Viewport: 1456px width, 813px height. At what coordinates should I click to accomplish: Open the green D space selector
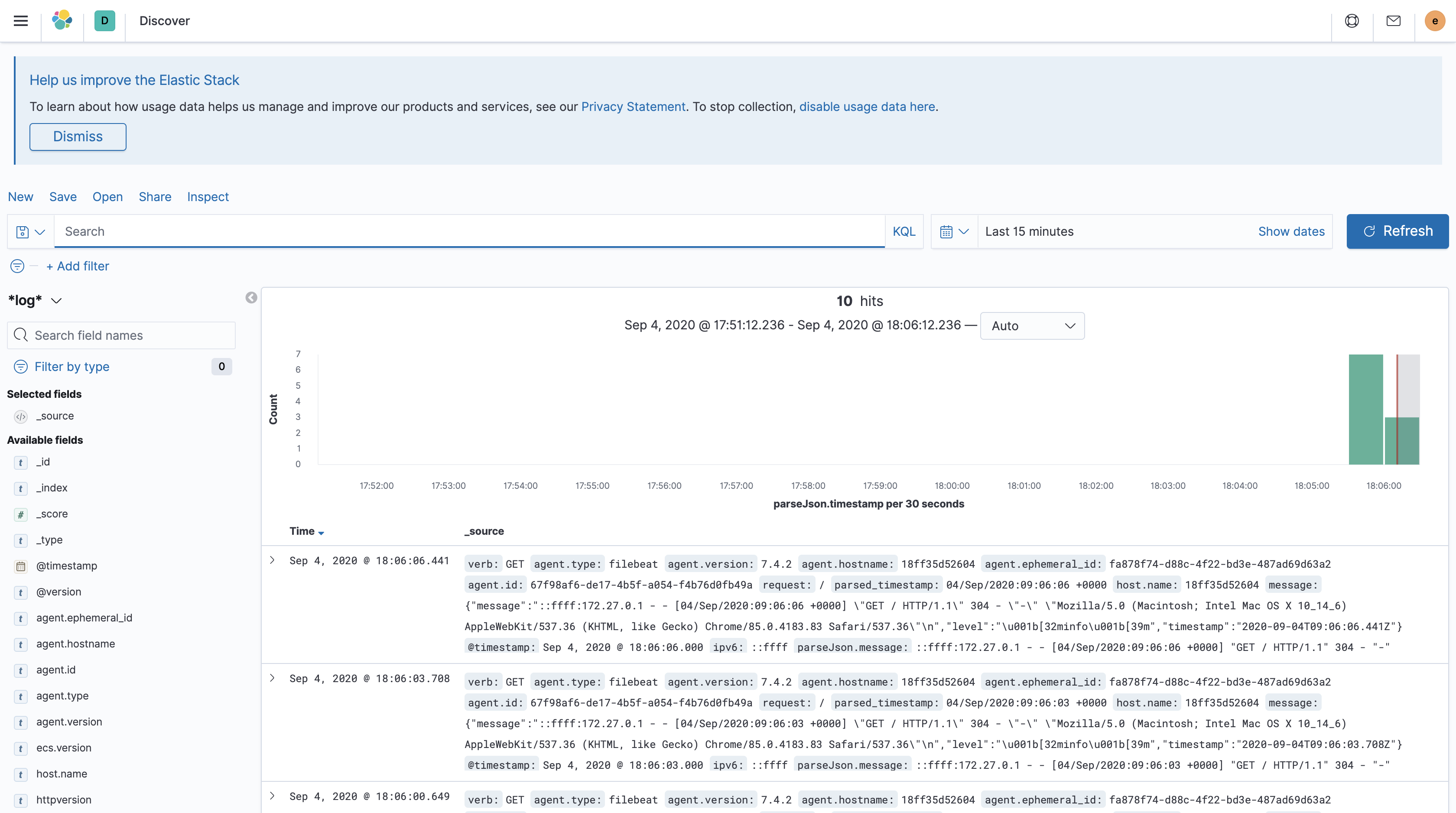click(x=104, y=21)
